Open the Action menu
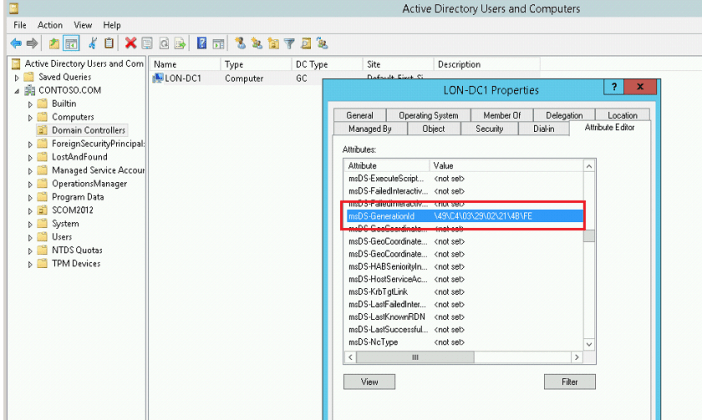Viewport: 702px width, 420px height. [50, 25]
